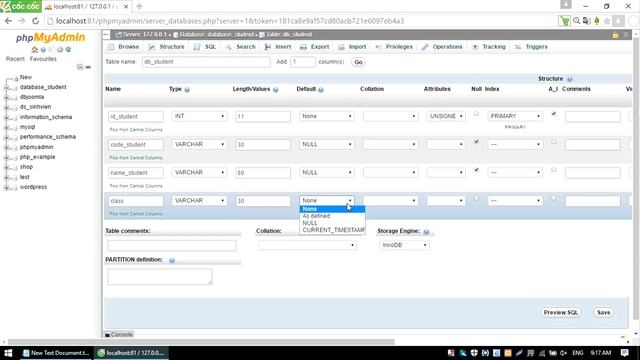Image resolution: width=640 pixels, height=360 pixels.
Task: Click the horizontal scrollbar at page bottom
Action: point(201,342)
